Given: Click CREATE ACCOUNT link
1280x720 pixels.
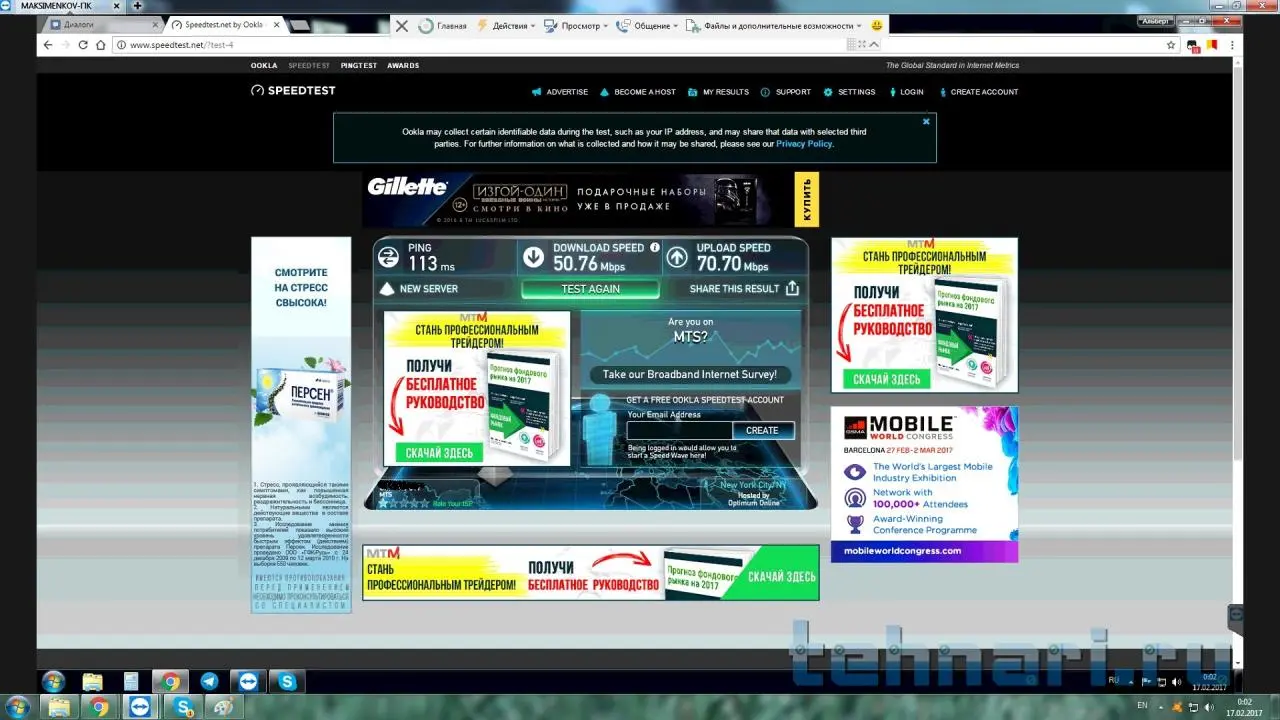Looking at the screenshot, I should tap(979, 92).
